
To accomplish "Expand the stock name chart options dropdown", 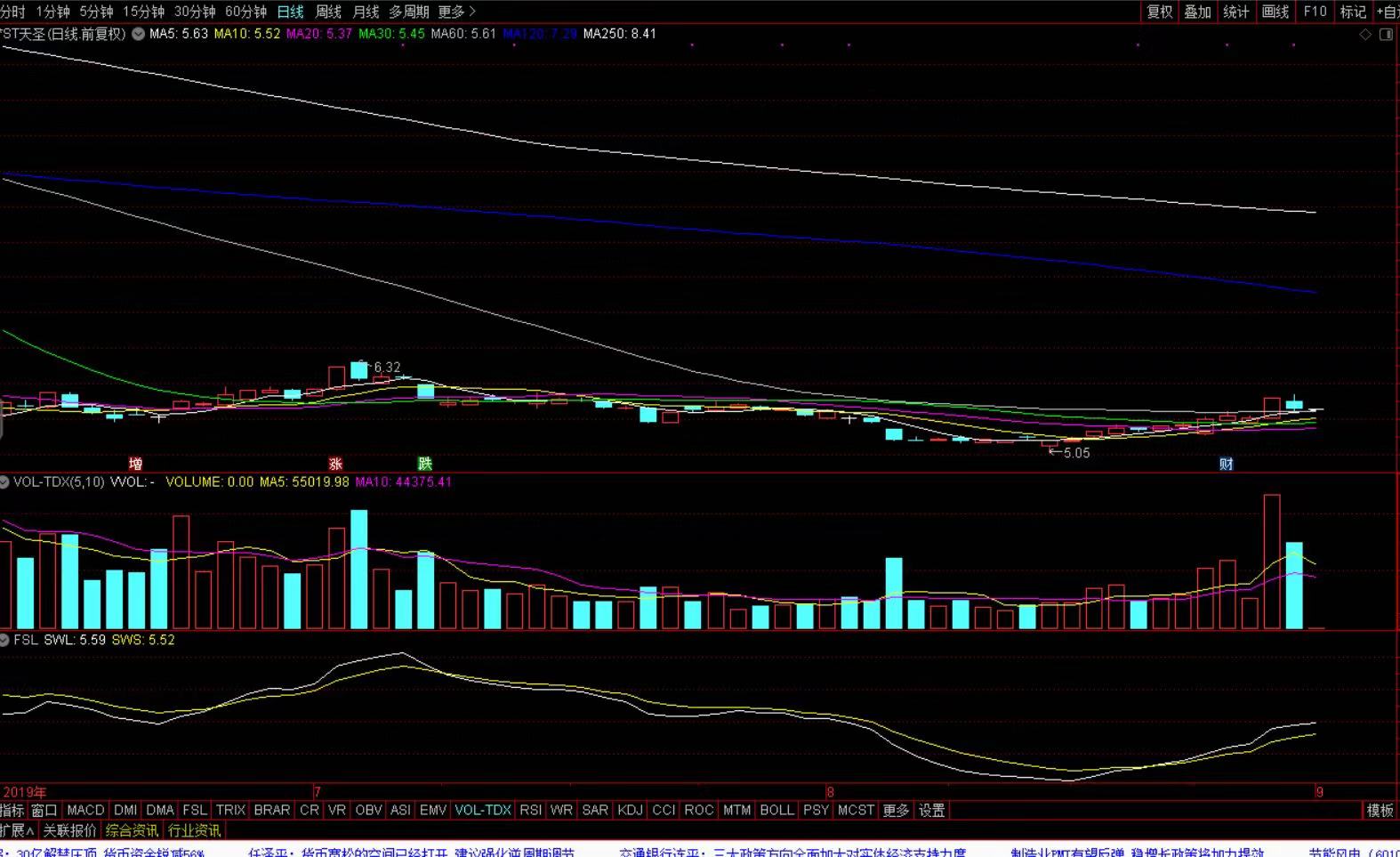I will coord(138,34).
